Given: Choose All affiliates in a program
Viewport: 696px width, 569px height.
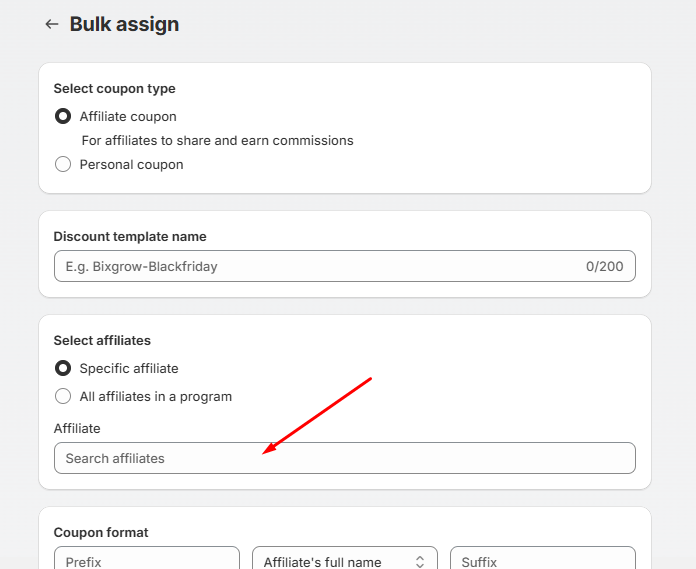Looking at the screenshot, I should pyautogui.click(x=63, y=396).
